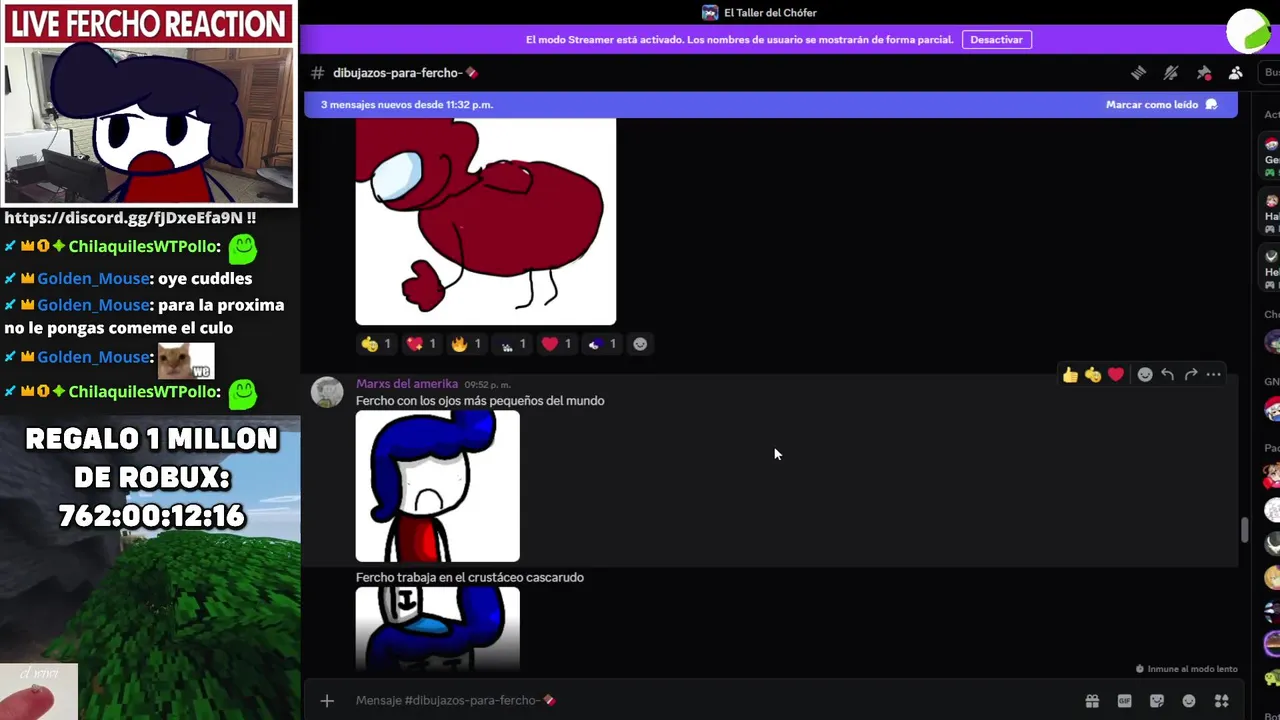Open add reaction picker in message toolbar
The image size is (1280, 720).
(x=1145, y=375)
